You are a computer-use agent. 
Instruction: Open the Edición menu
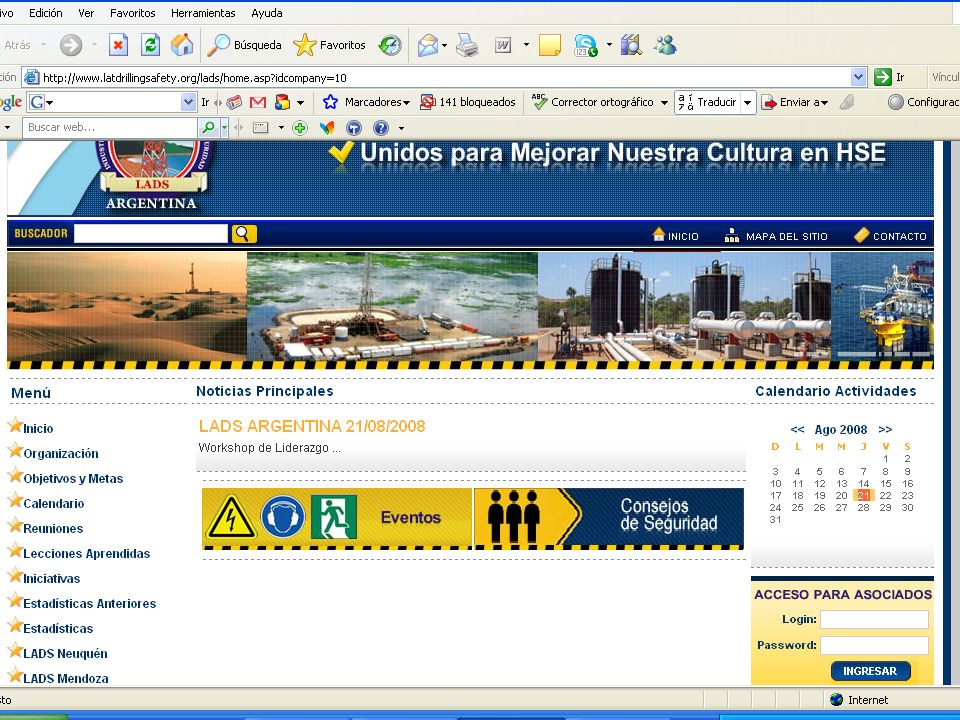45,13
